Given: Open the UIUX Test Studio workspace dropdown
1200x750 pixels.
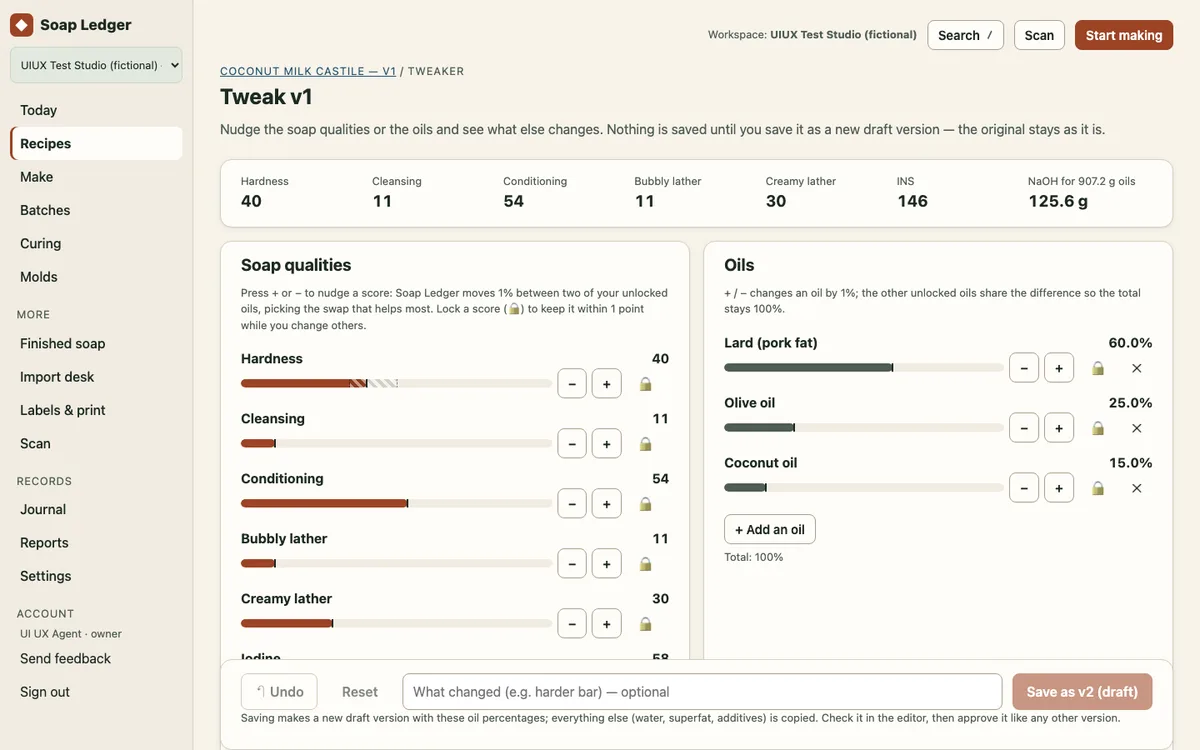Looking at the screenshot, I should (x=96, y=65).
